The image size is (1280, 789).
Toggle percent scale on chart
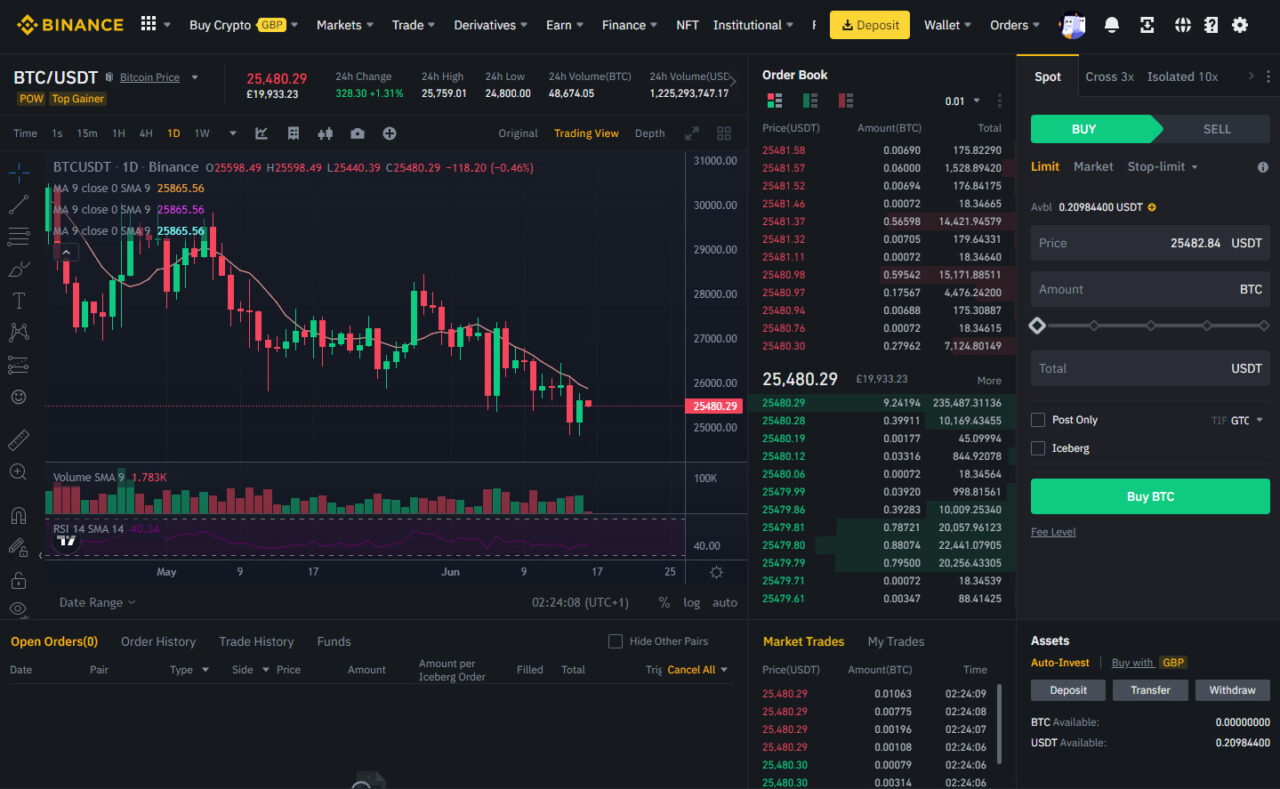point(664,602)
